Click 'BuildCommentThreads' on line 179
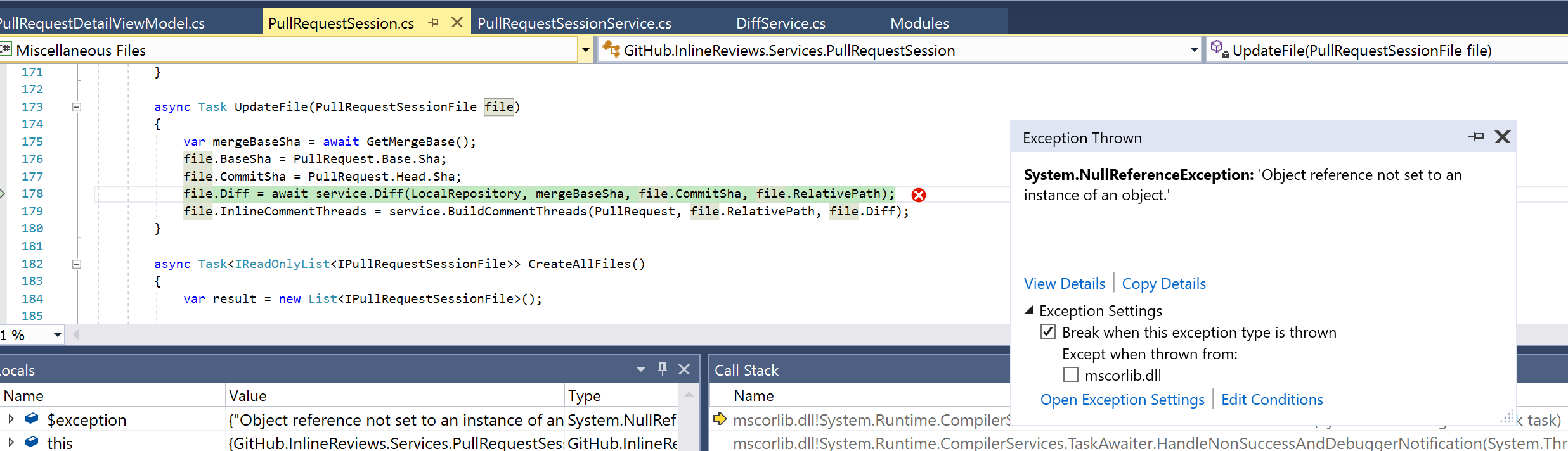The width and height of the screenshot is (1568, 451). (x=517, y=212)
